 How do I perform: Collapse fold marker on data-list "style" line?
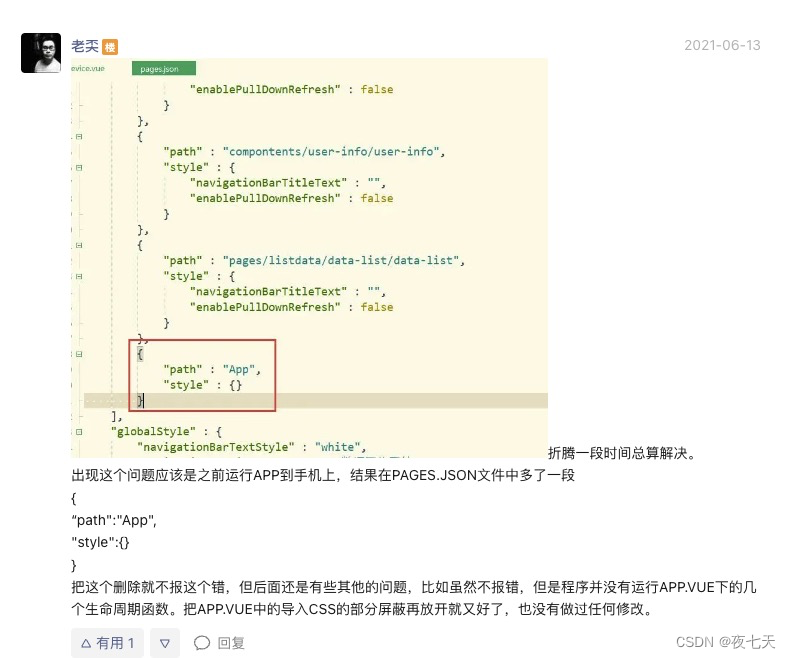coord(79,277)
